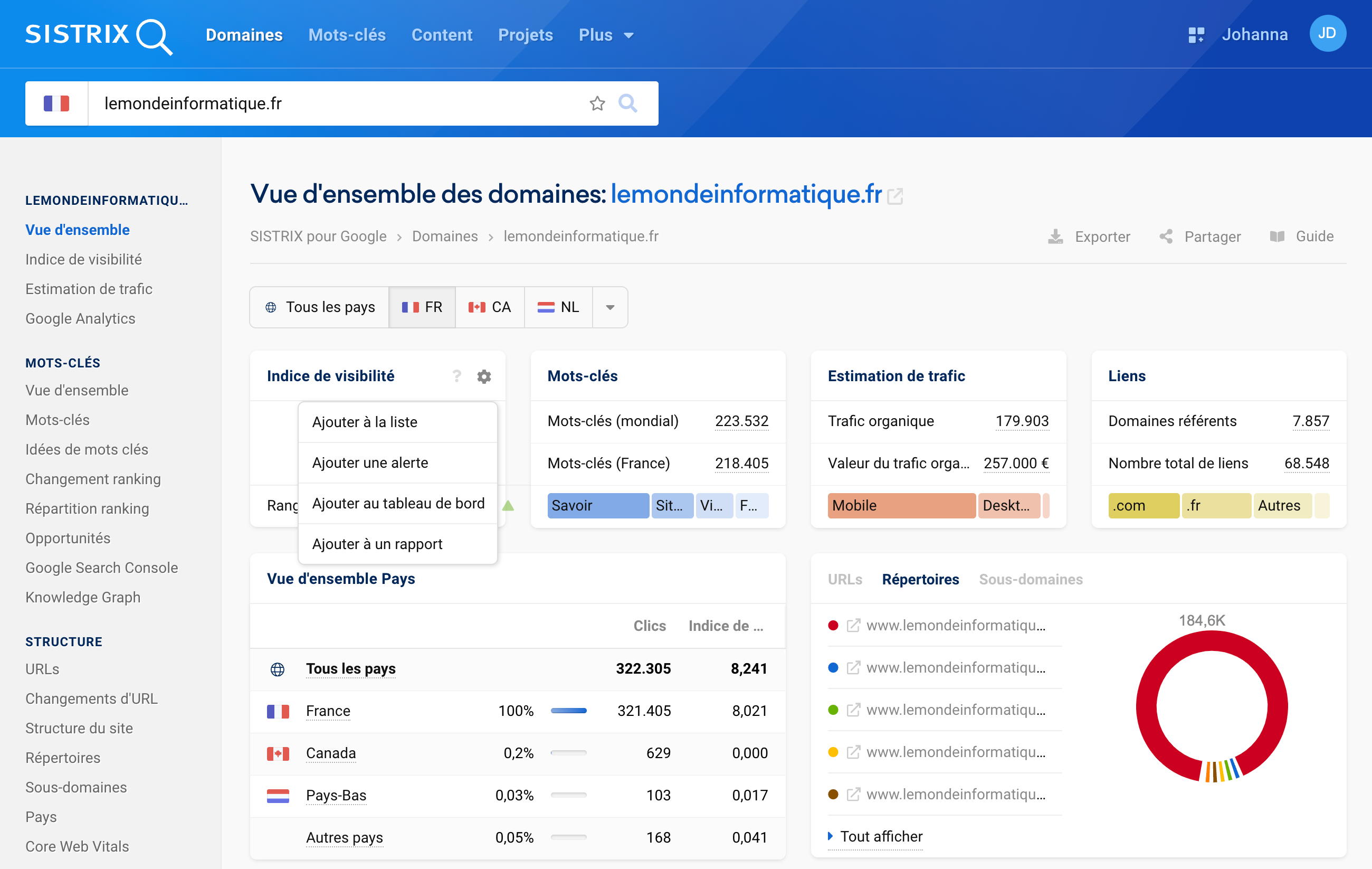Click the Domaines breadcrumb link

445,236
